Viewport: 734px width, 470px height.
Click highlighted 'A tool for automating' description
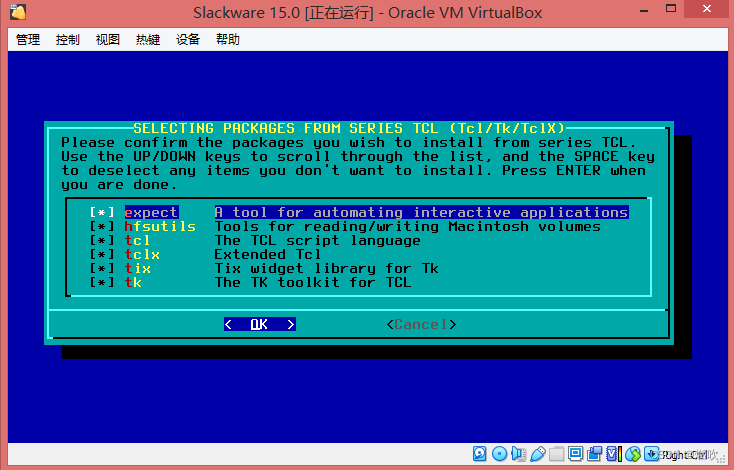[x=421, y=213]
